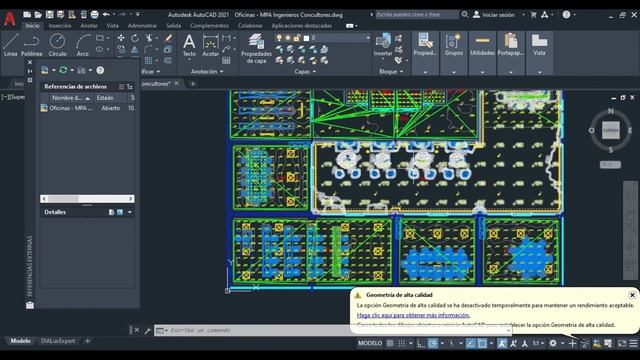Open the Iniciar sesión dropdown arrow
The height and width of the screenshot is (360, 640).
pos(523,15)
